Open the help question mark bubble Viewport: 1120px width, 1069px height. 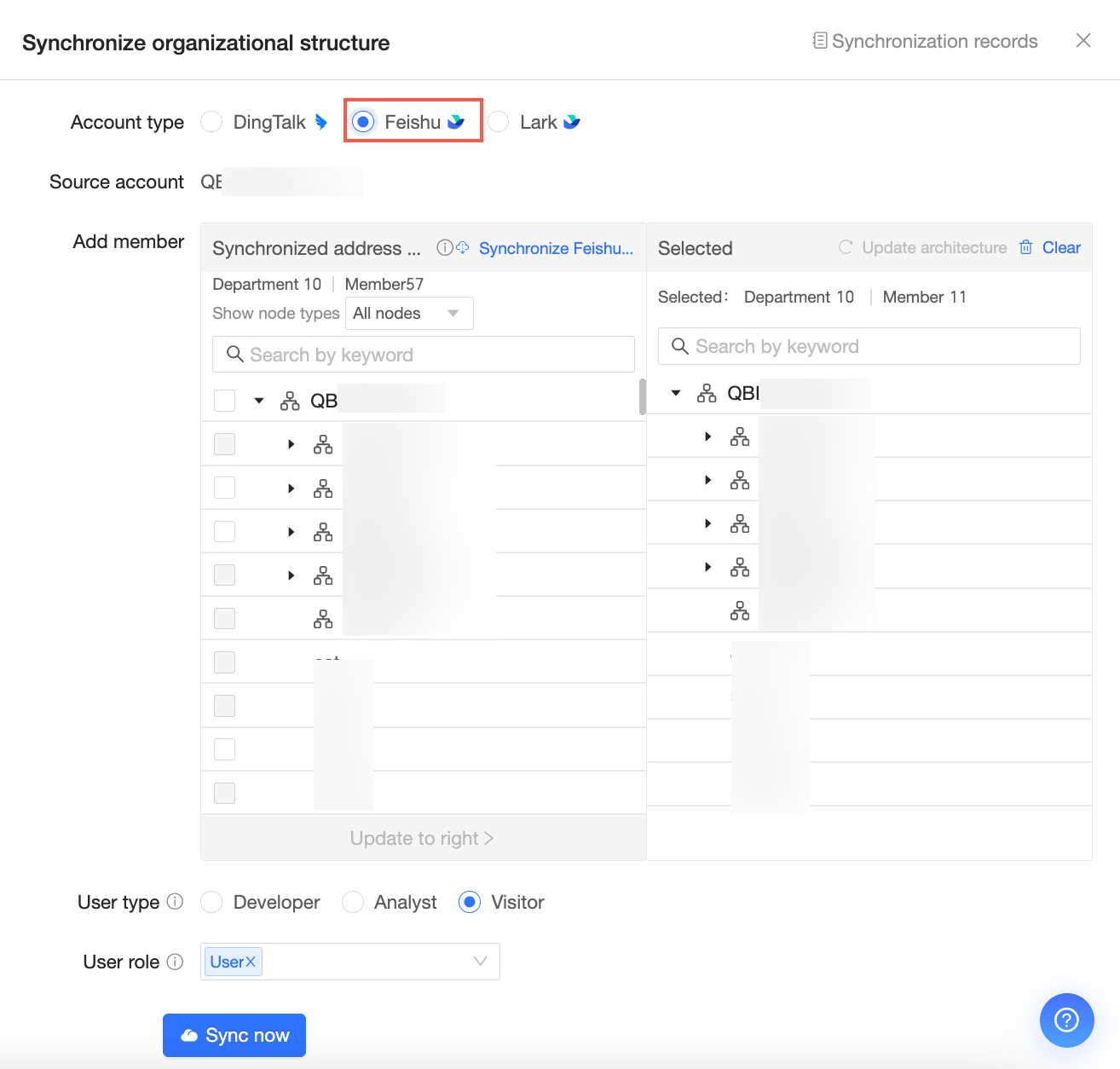click(1066, 1020)
